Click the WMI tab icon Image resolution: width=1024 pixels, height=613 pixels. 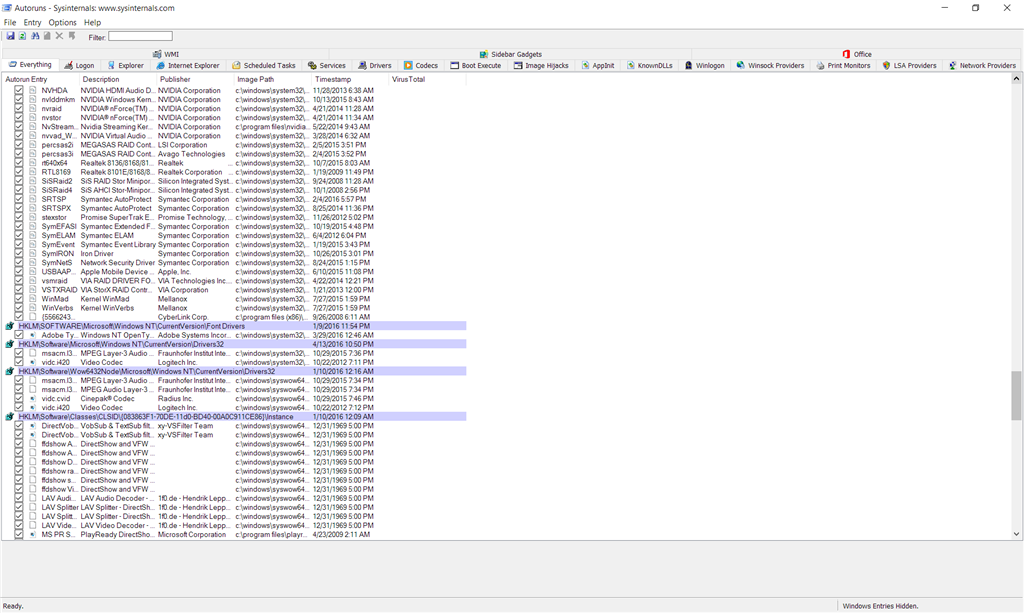pos(157,54)
